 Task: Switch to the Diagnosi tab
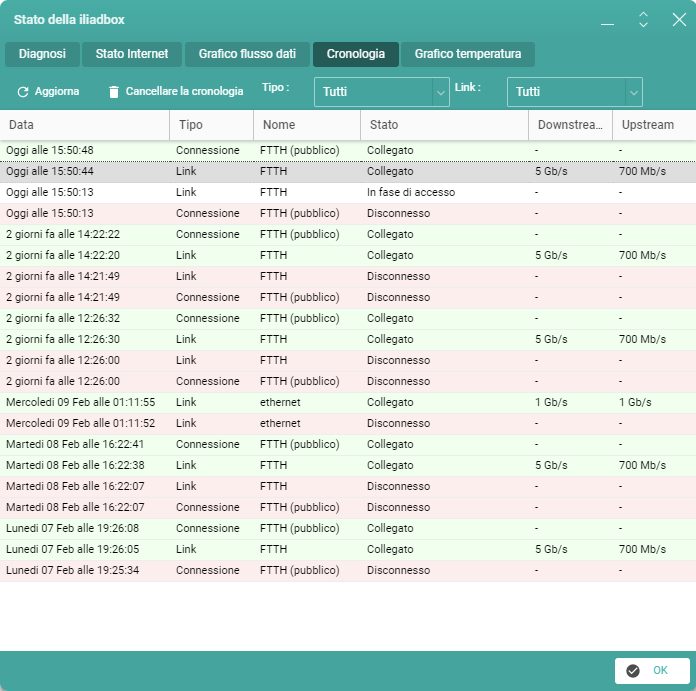point(42,54)
